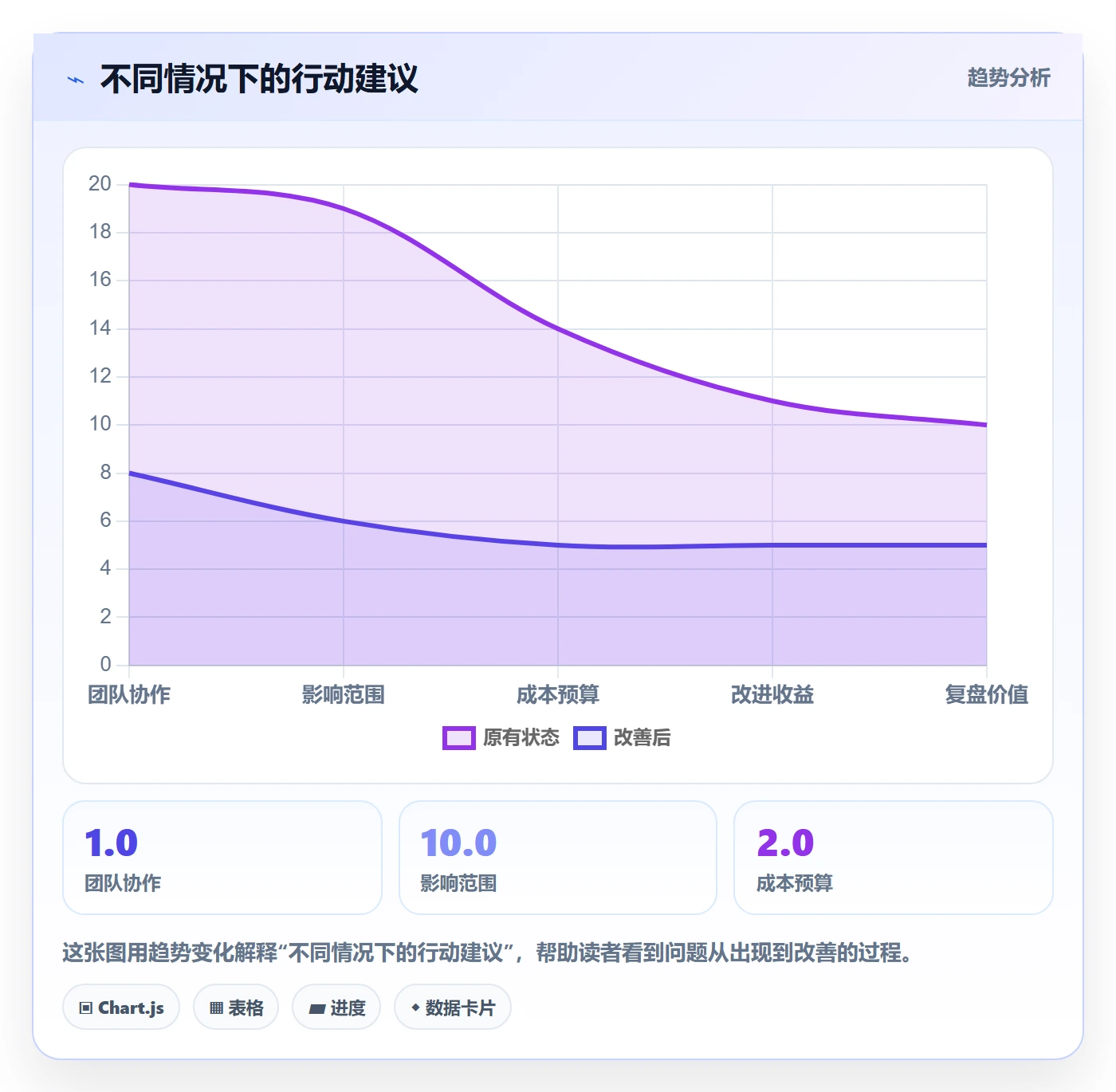Click the 改善后 line point at 影响范围
The width and height of the screenshot is (1116, 1092).
click(x=344, y=521)
